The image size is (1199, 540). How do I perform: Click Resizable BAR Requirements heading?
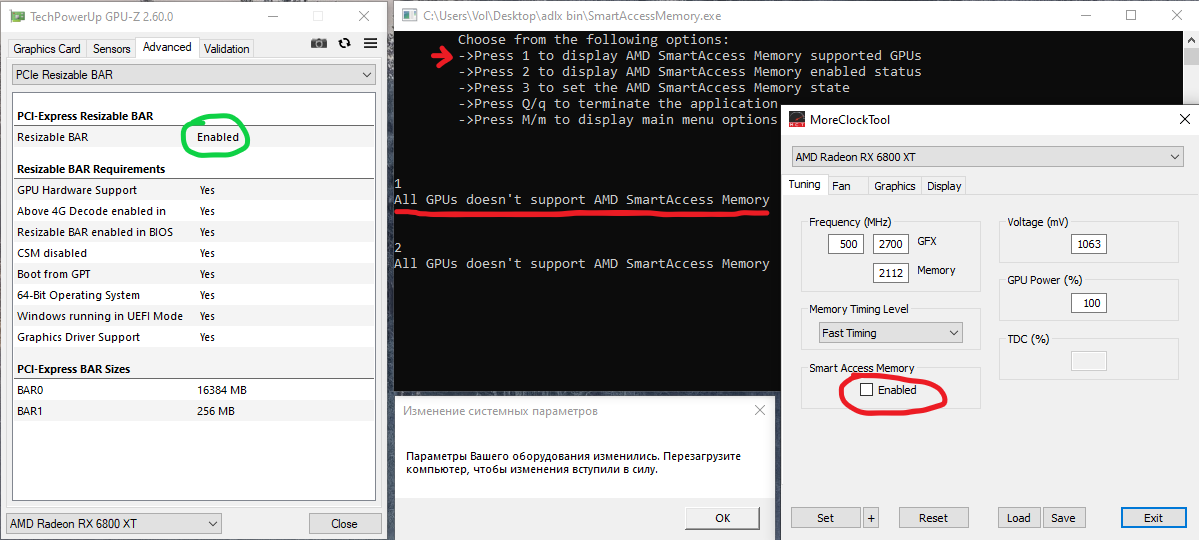pyautogui.click(x=91, y=168)
